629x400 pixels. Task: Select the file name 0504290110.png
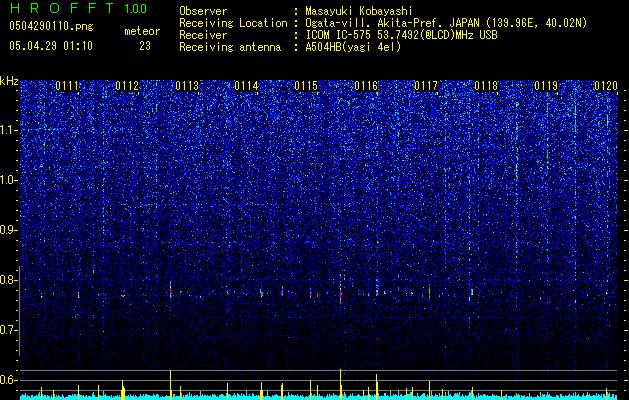51,27
